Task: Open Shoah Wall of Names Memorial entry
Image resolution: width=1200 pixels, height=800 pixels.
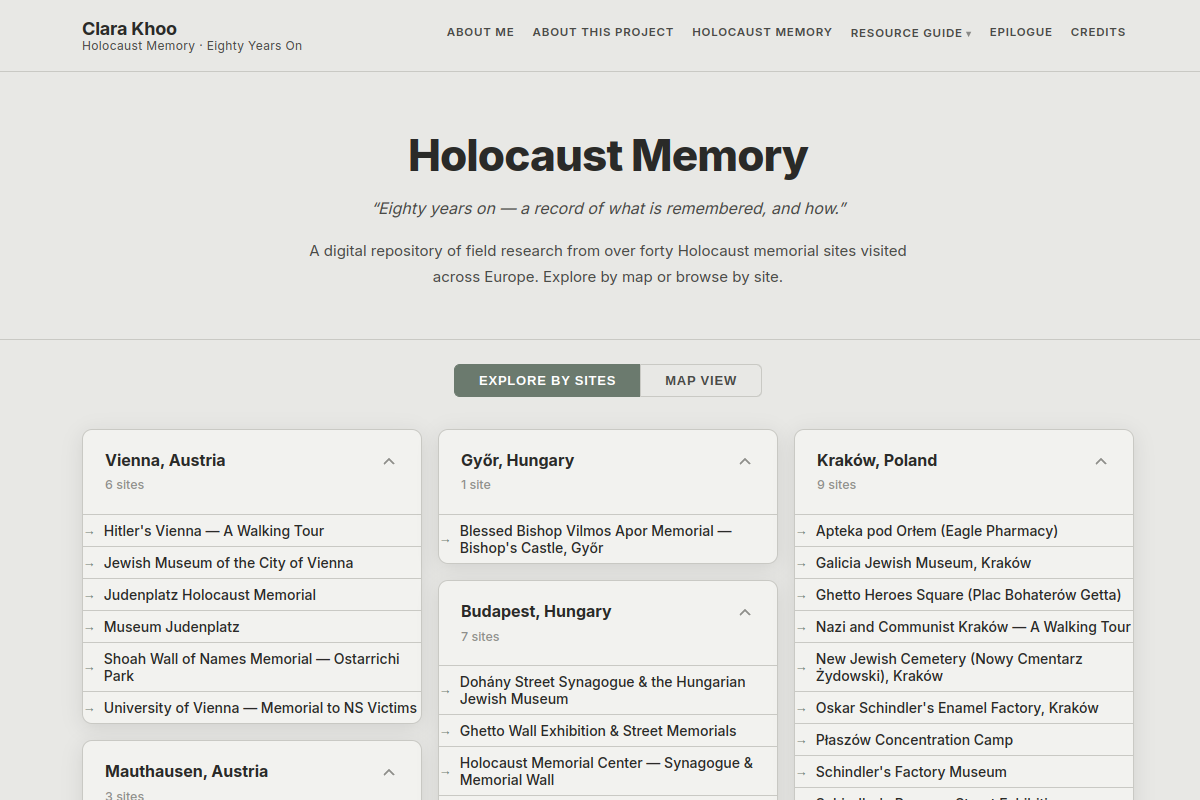Action: [x=252, y=667]
